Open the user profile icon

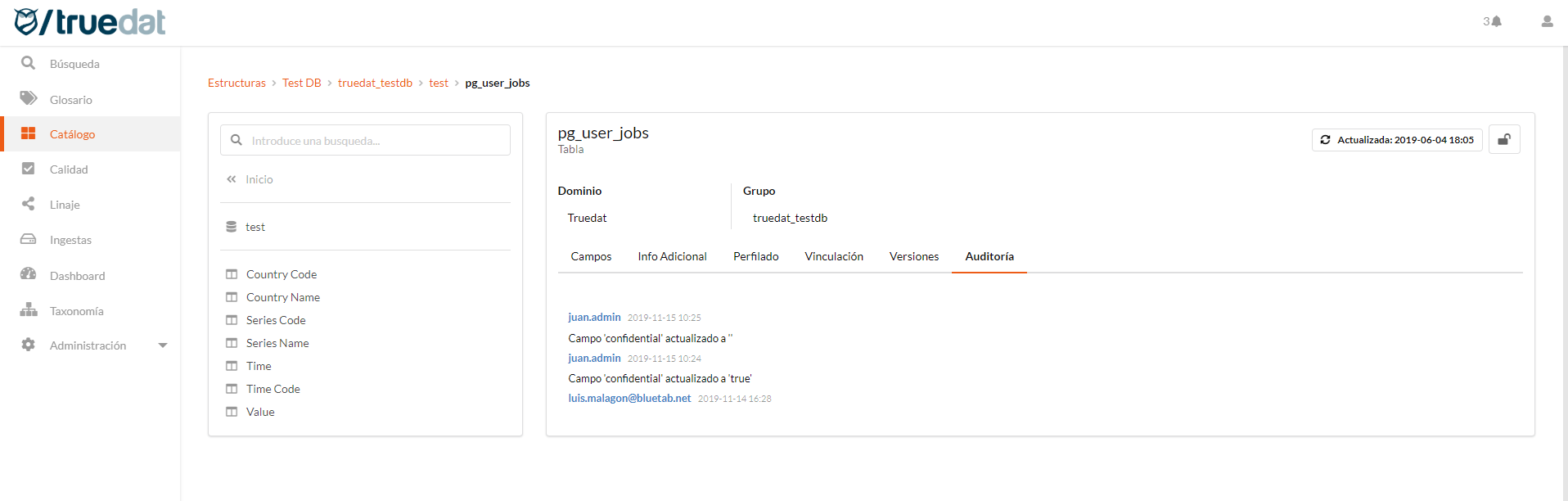click(x=1546, y=21)
